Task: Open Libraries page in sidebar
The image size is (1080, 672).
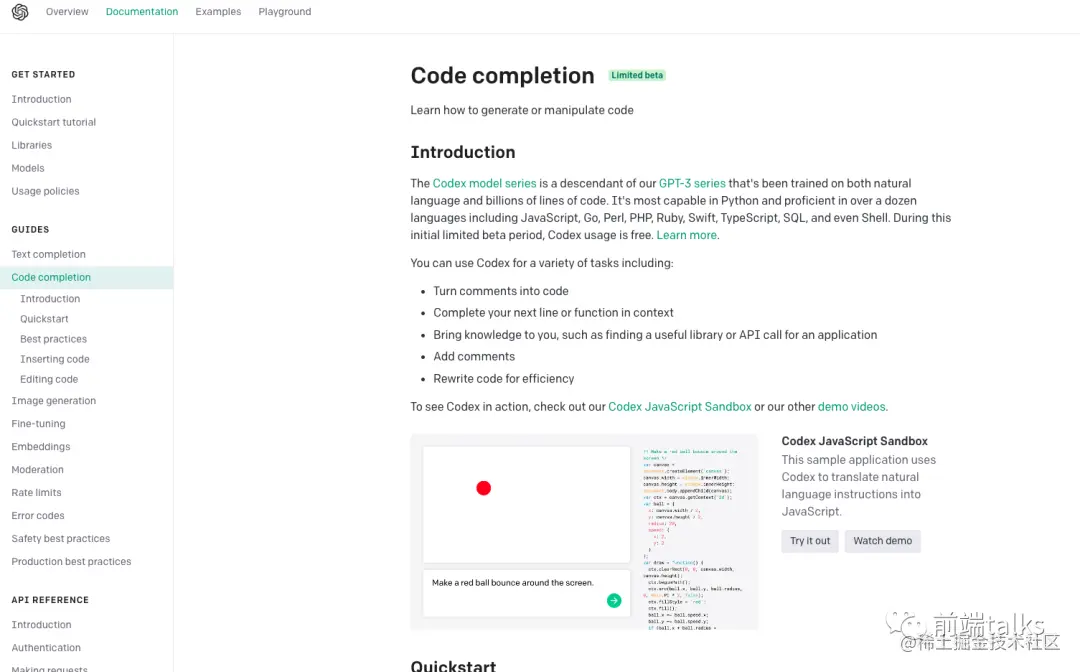Action: click(x=32, y=145)
